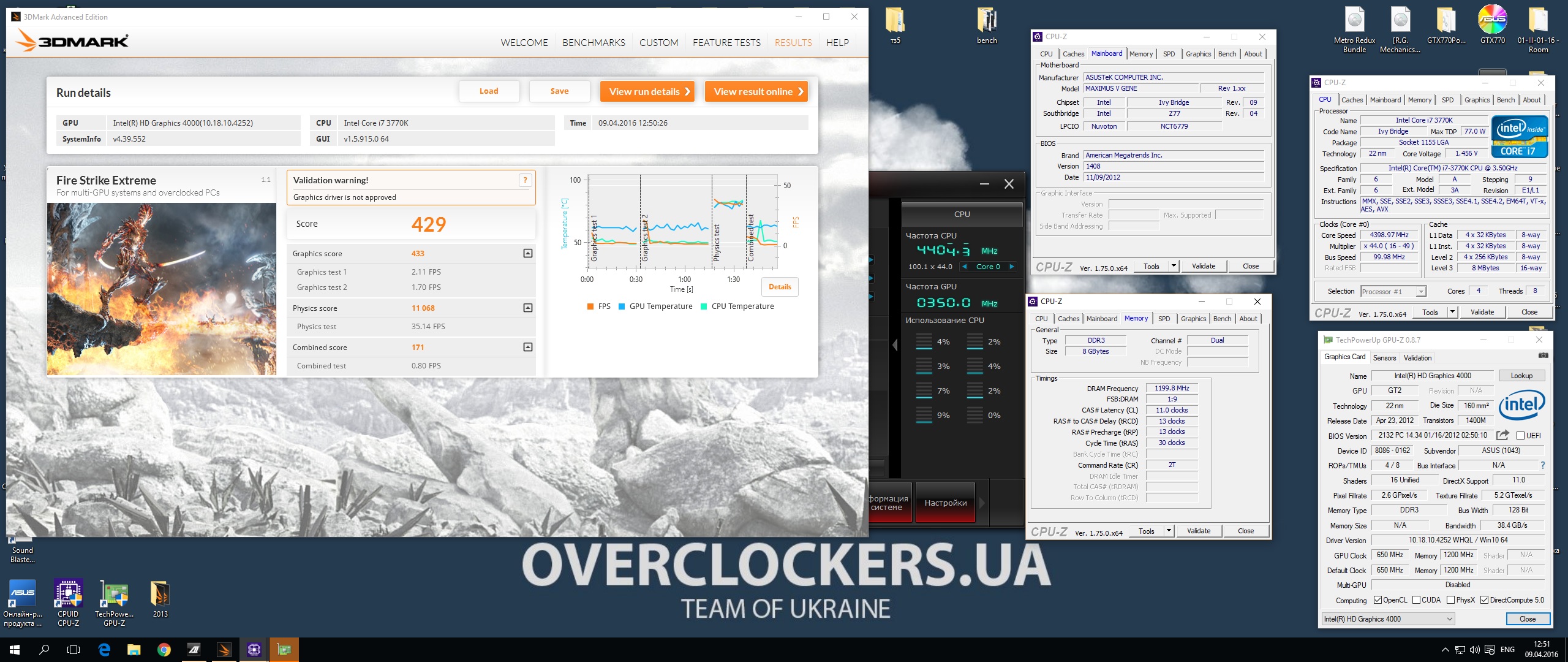Screen dimensions: 1568x662
Task: Select next core arrow beside Core 0
Action: click(x=1011, y=267)
